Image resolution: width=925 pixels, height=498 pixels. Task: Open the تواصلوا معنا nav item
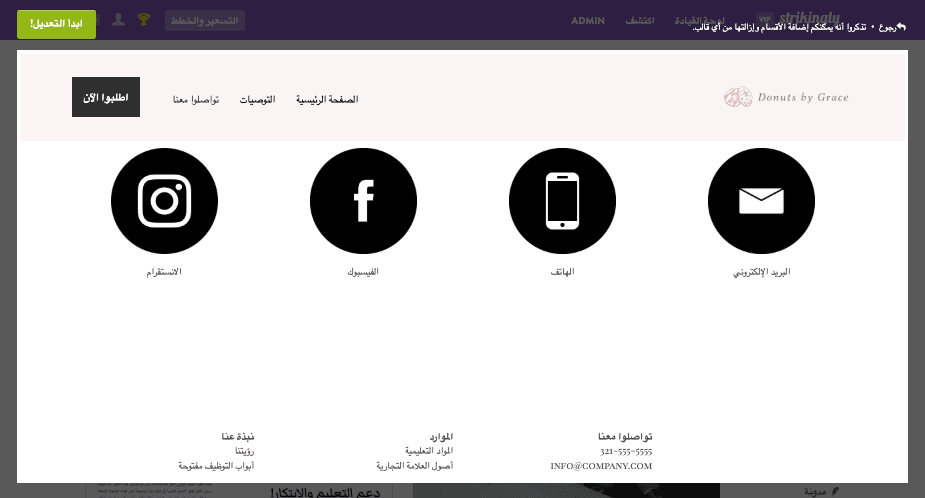[196, 99]
